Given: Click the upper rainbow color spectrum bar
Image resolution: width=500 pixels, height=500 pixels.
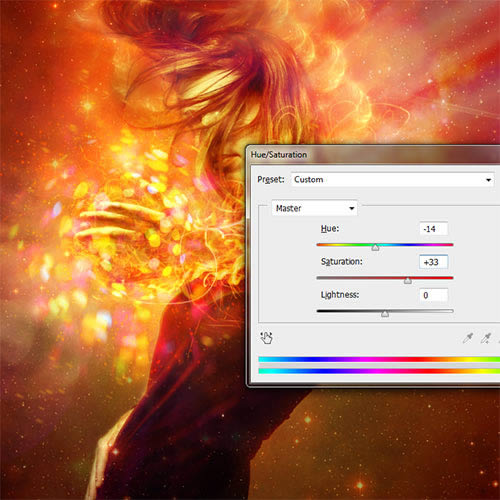Looking at the screenshot, I should click(379, 359).
